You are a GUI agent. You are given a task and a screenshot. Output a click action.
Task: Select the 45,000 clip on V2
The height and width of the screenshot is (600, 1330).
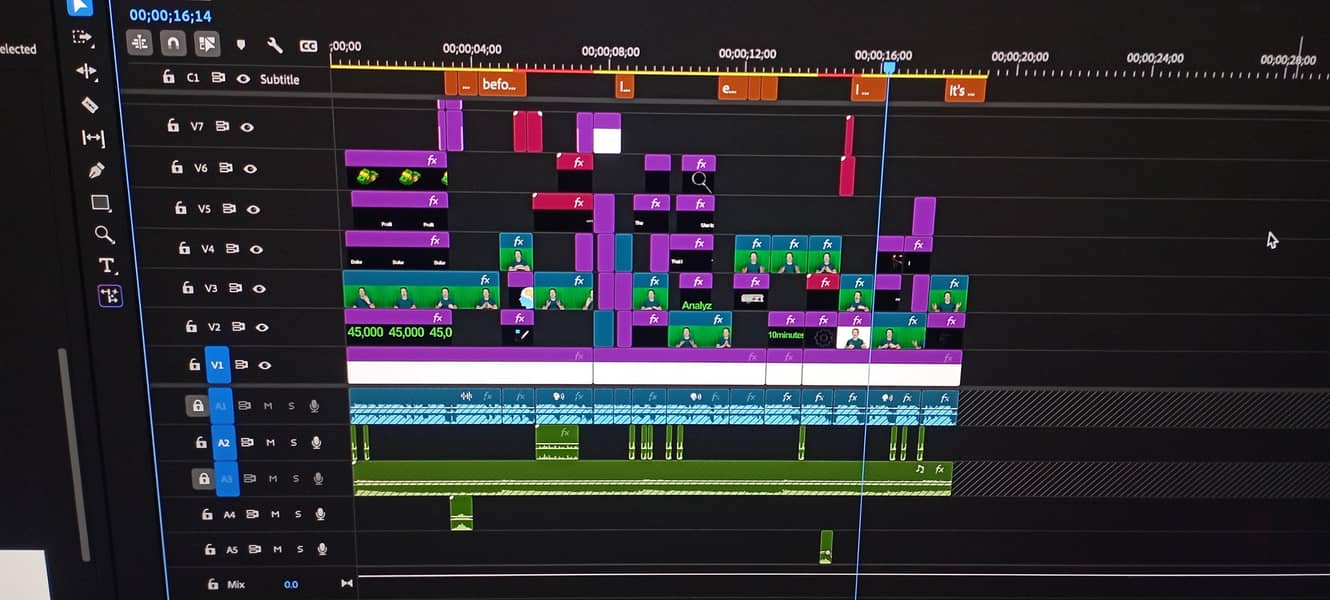coord(399,326)
